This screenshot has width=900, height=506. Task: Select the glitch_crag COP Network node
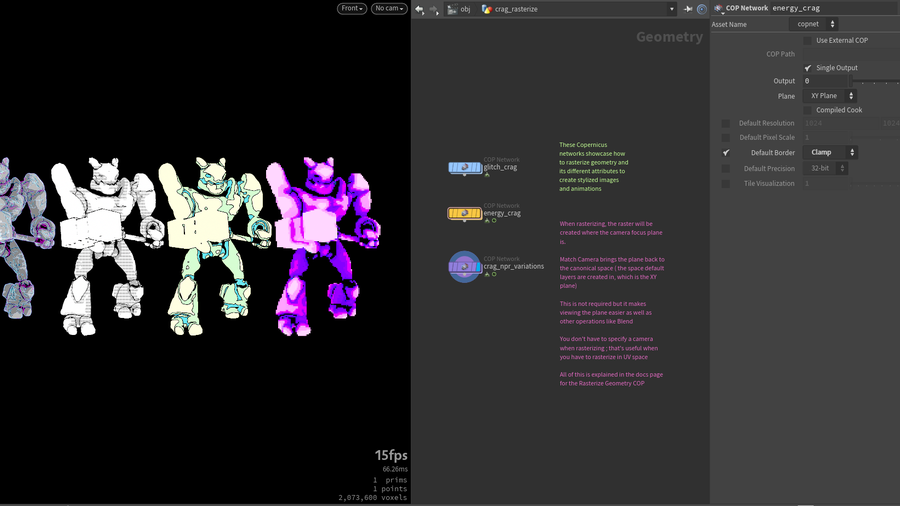pyautogui.click(x=465, y=167)
